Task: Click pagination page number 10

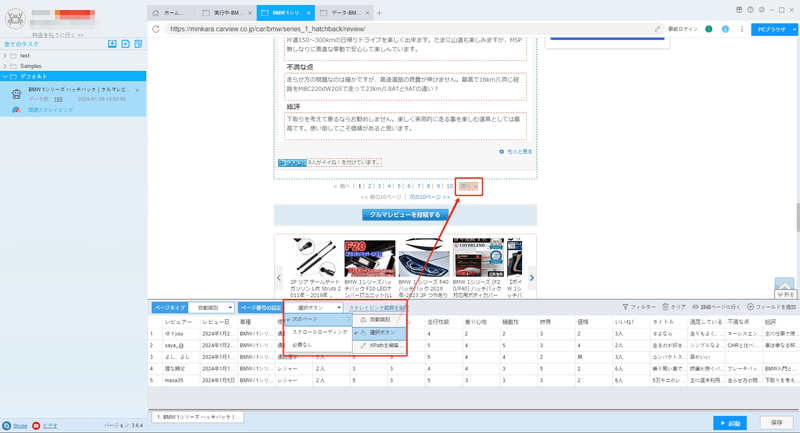Action: pyautogui.click(x=449, y=186)
